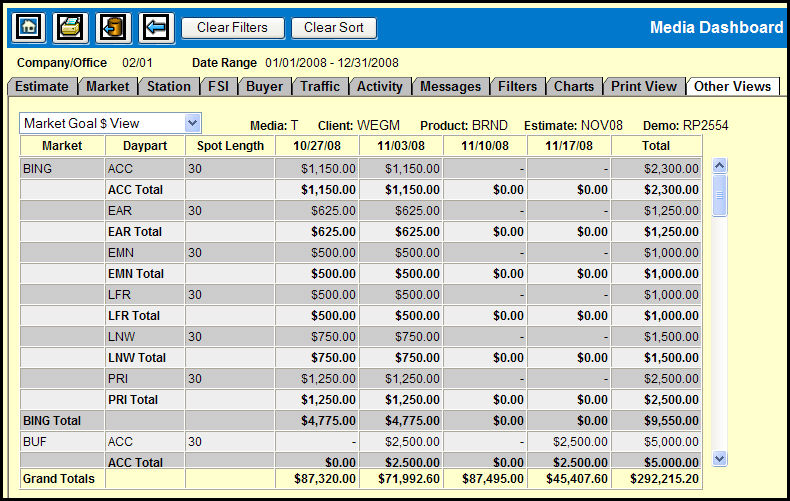Open the Station tab
The width and height of the screenshot is (790, 501).
[168, 87]
